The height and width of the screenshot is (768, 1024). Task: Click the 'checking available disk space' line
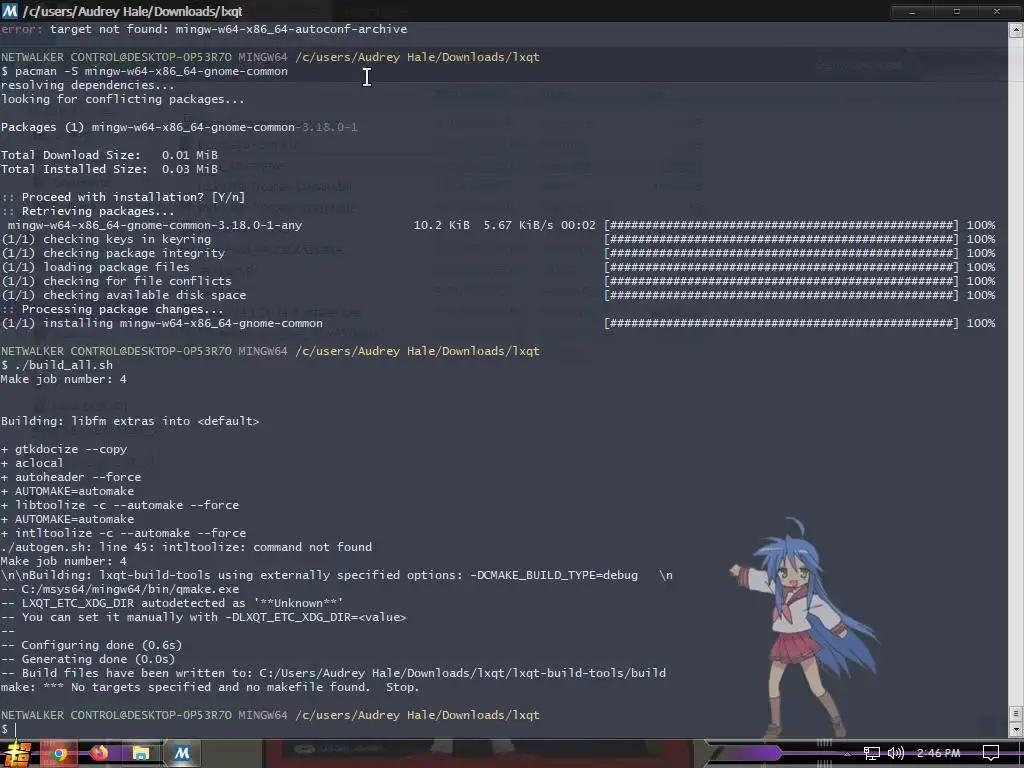(123, 295)
